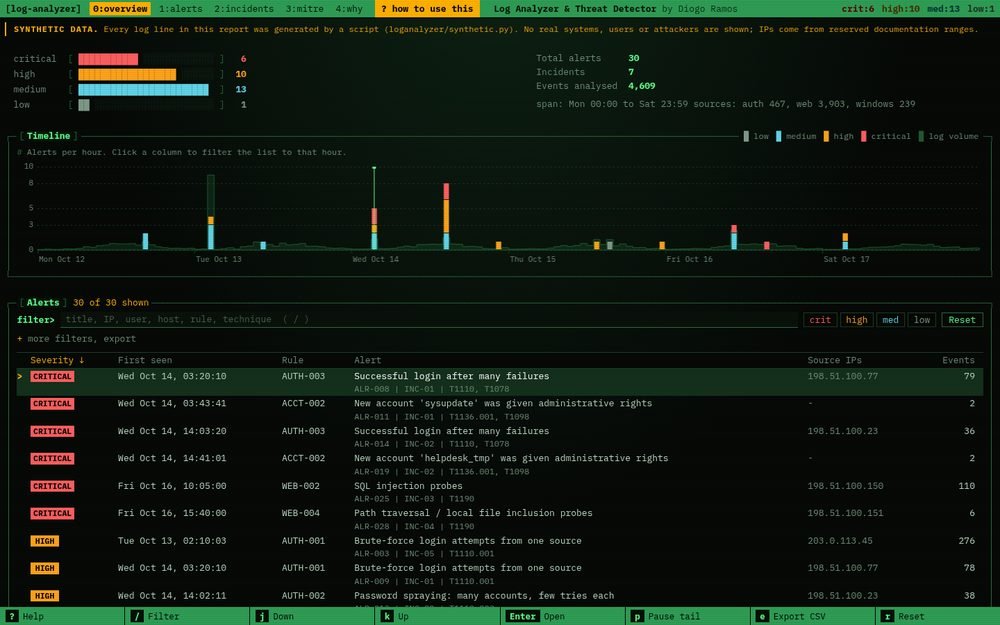This screenshot has width=1000, height=625.
Task: Sort by the Severity column header
Action: (x=57, y=360)
